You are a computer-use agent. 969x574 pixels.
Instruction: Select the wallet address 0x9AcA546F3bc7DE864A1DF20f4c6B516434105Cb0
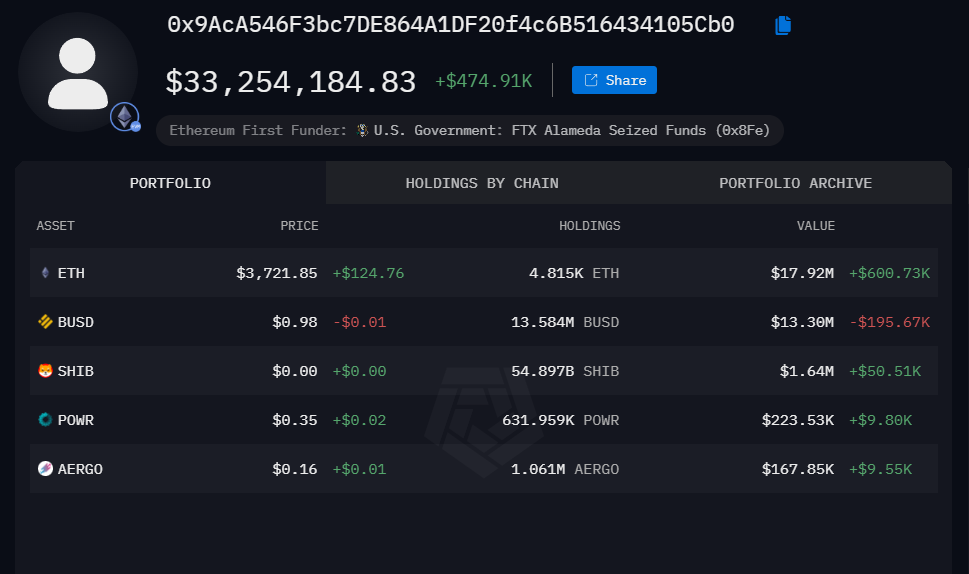[451, 25]
